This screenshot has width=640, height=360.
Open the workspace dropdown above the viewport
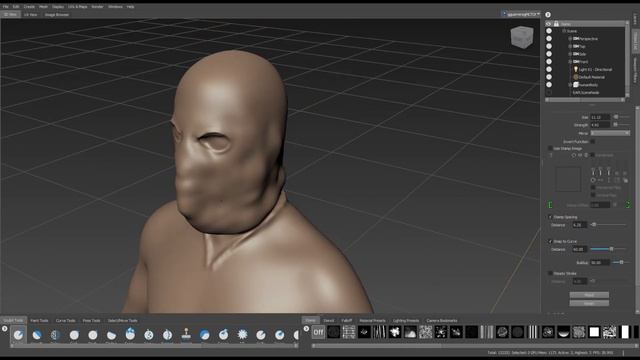click(x=521, y=14)
